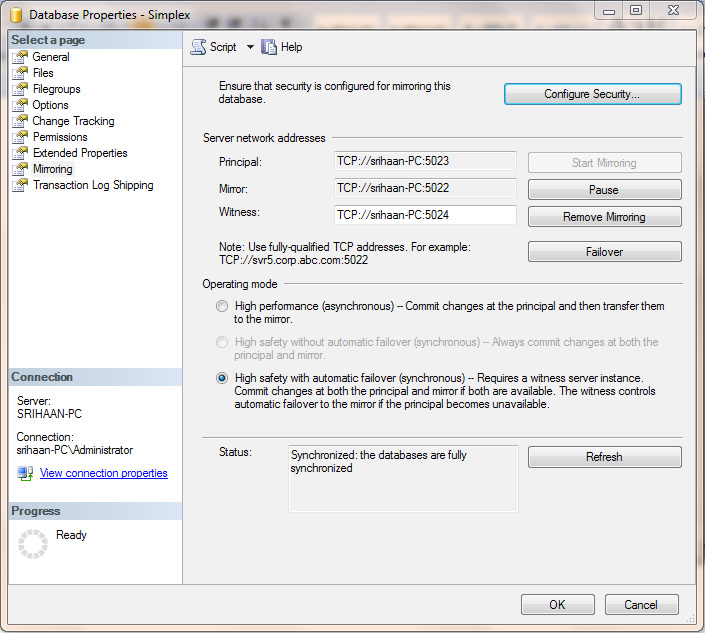Select the Mirroring page

click(x=53, y=169)
